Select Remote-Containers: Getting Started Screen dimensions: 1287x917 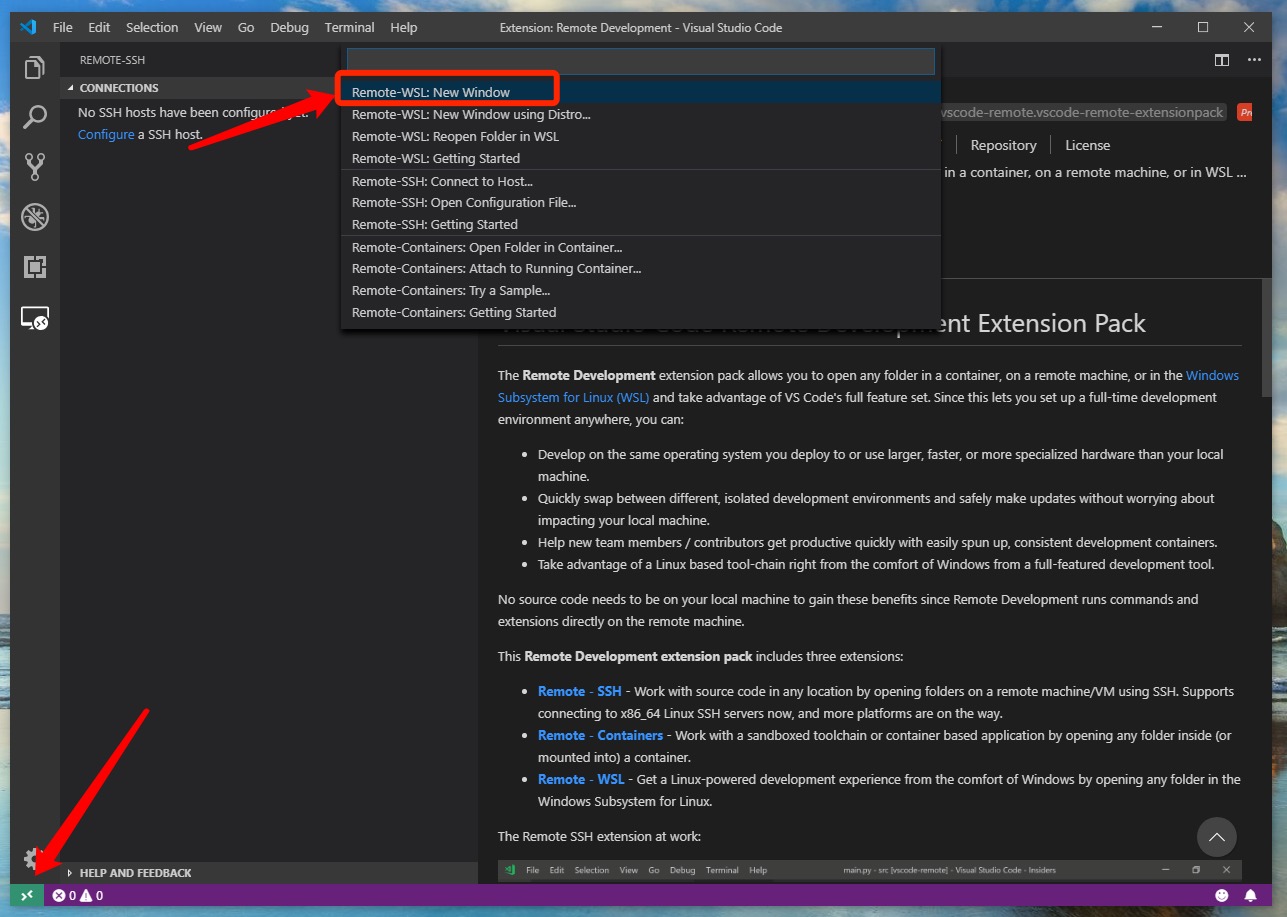click(640, 312)
